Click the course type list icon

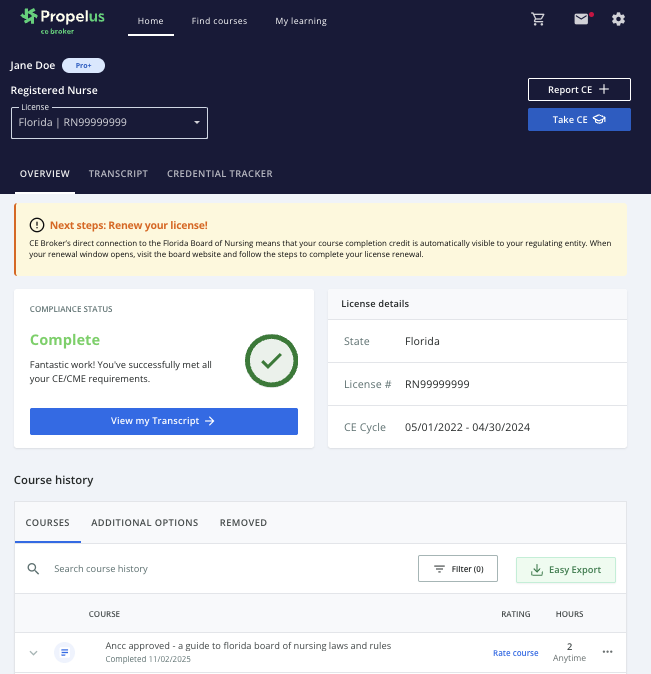click(64, 653)
